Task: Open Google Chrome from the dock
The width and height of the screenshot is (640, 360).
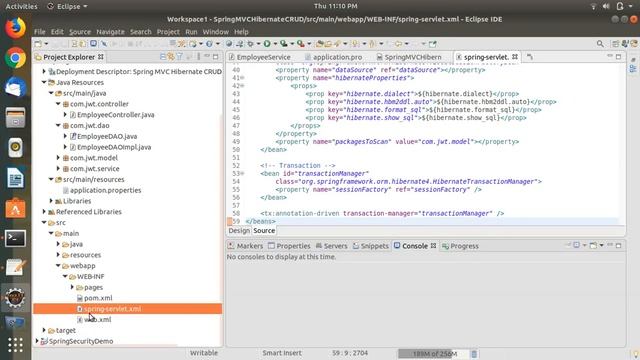Action: (x=16, y=58)
